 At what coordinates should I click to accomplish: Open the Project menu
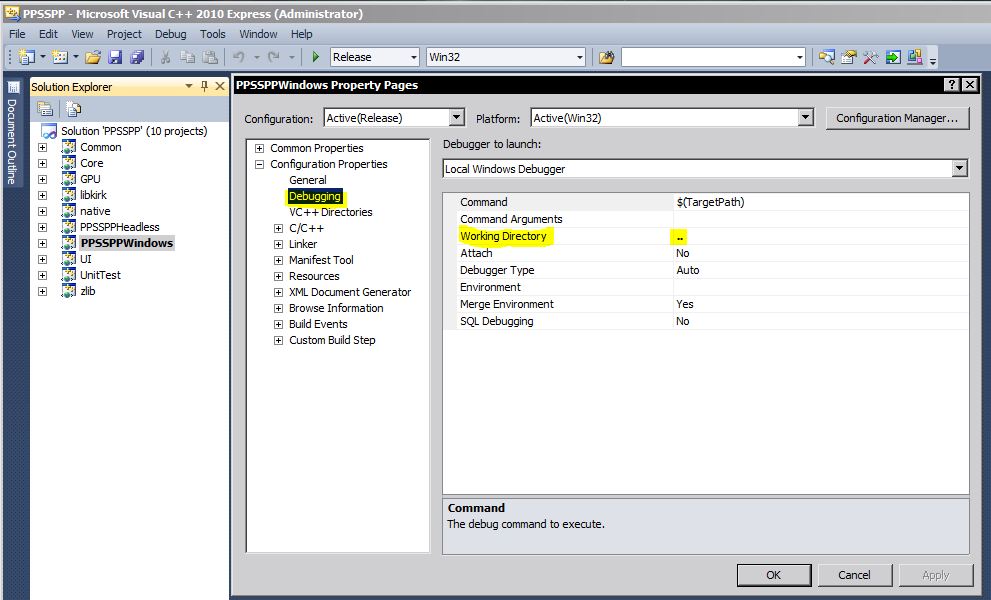(124, 34)
